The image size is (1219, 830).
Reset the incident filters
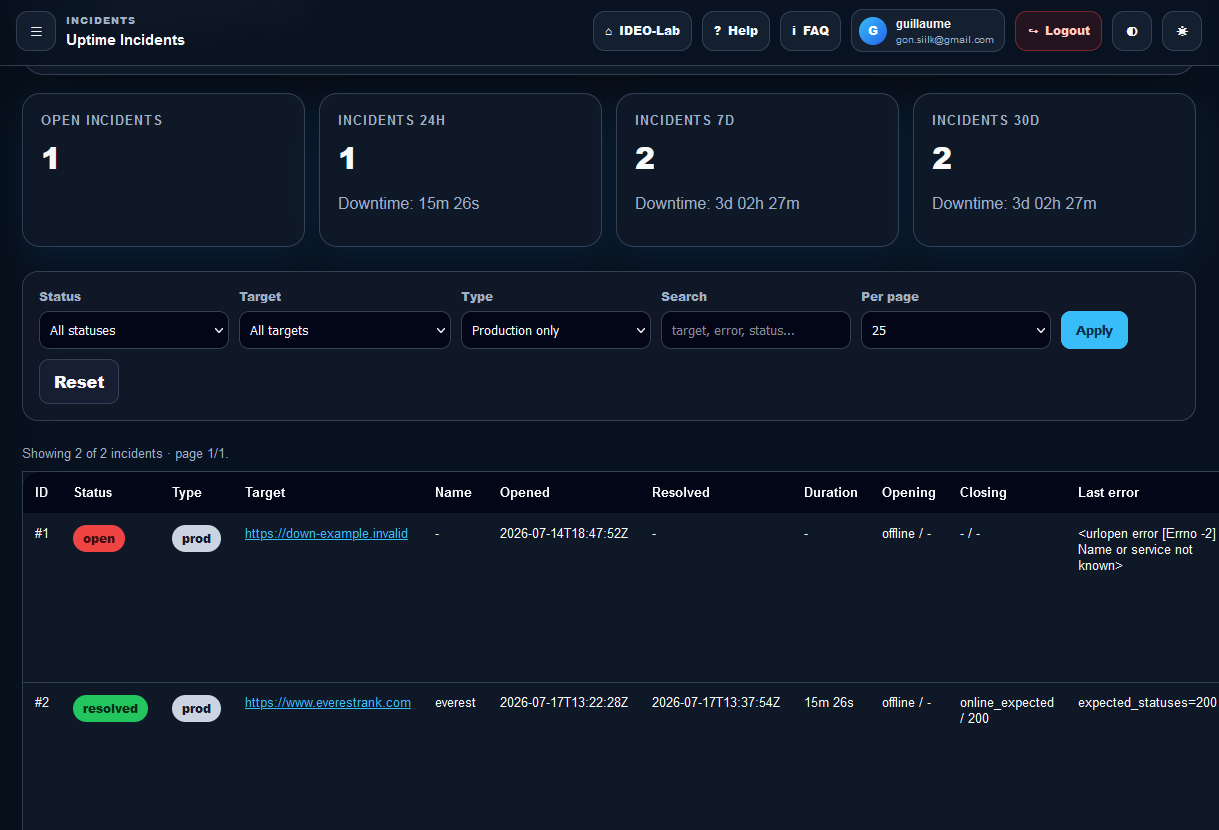coord(79,382)
